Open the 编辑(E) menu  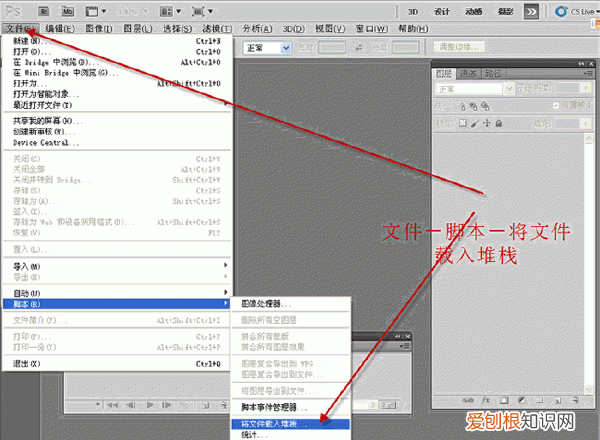tap(60, 29)
